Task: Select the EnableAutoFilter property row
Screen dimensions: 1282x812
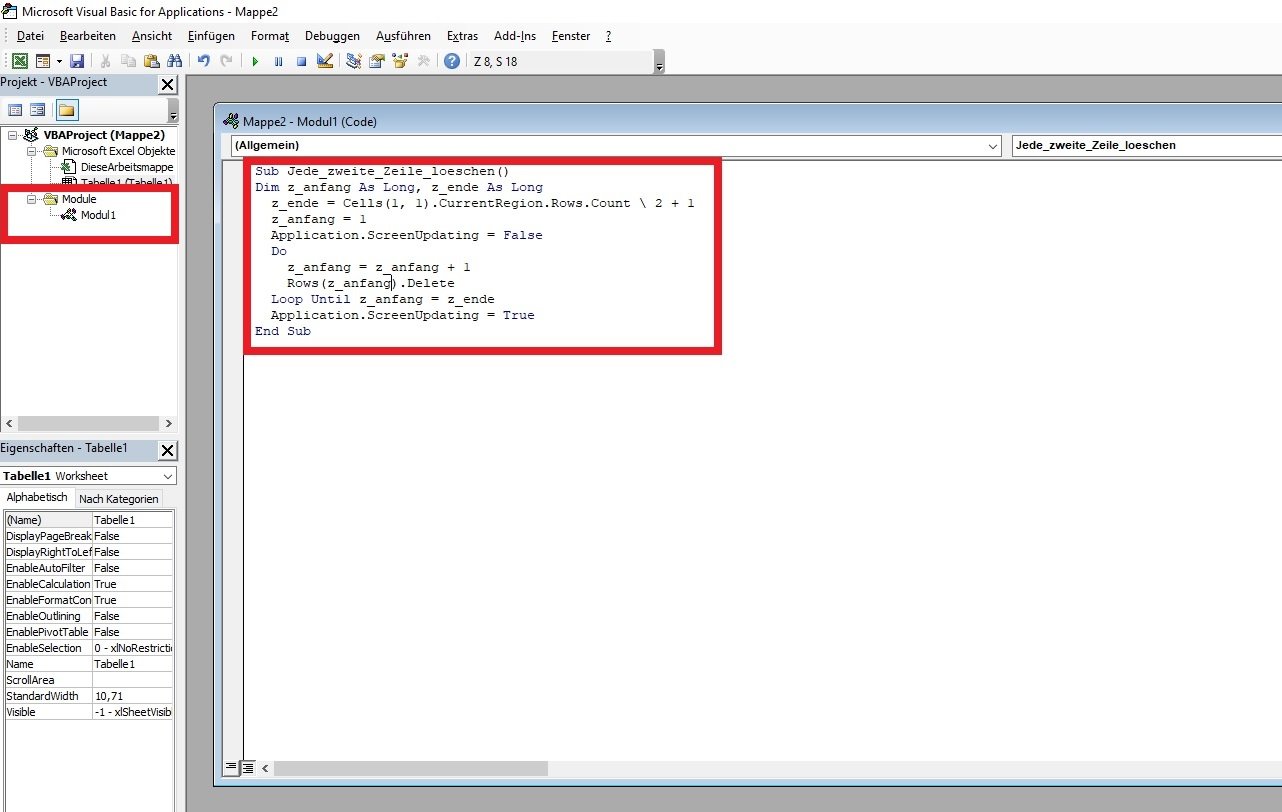Action: [89, 568]
